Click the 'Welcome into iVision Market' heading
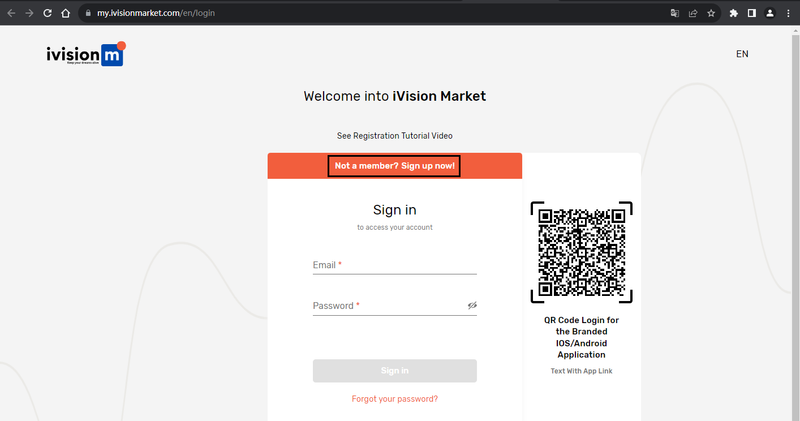800x421 pixels. [394, 96]
